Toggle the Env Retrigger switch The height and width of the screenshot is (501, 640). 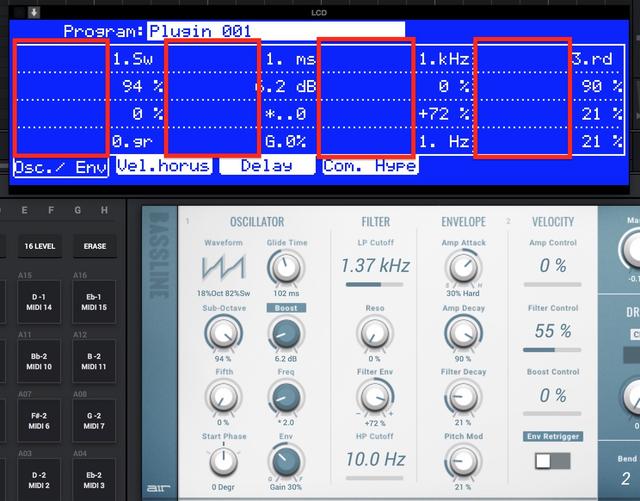click(553, 461)
